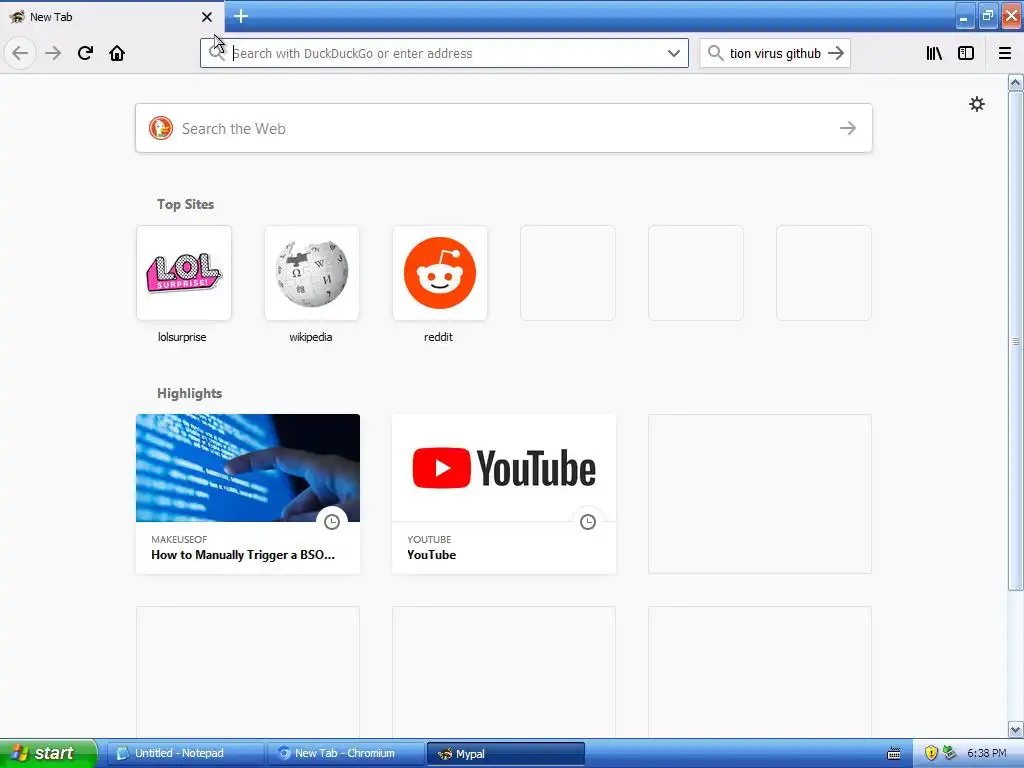Go back using the back arrow

pos(20,53)
